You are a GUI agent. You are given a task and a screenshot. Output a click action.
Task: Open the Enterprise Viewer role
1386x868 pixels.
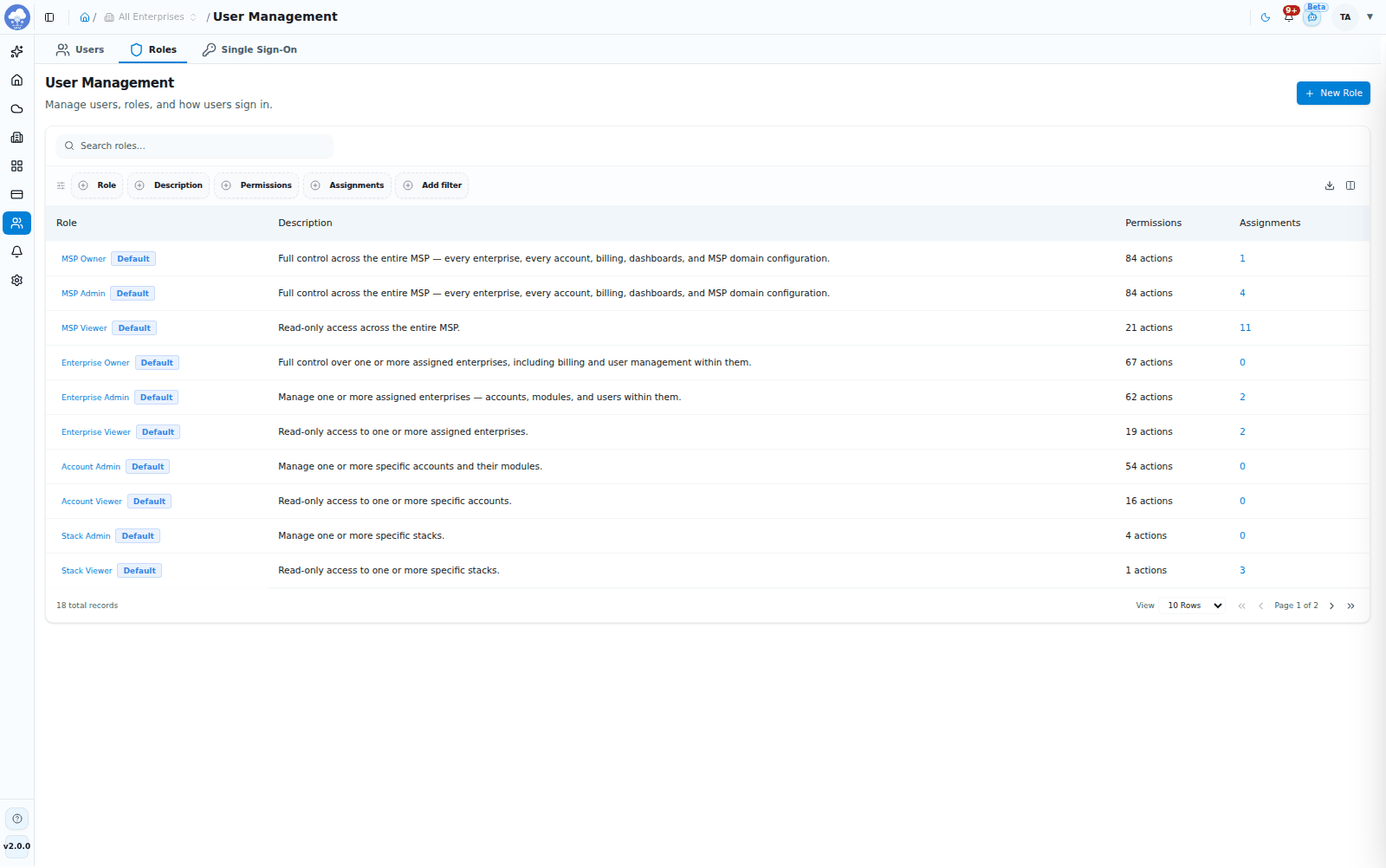(96, 432)
